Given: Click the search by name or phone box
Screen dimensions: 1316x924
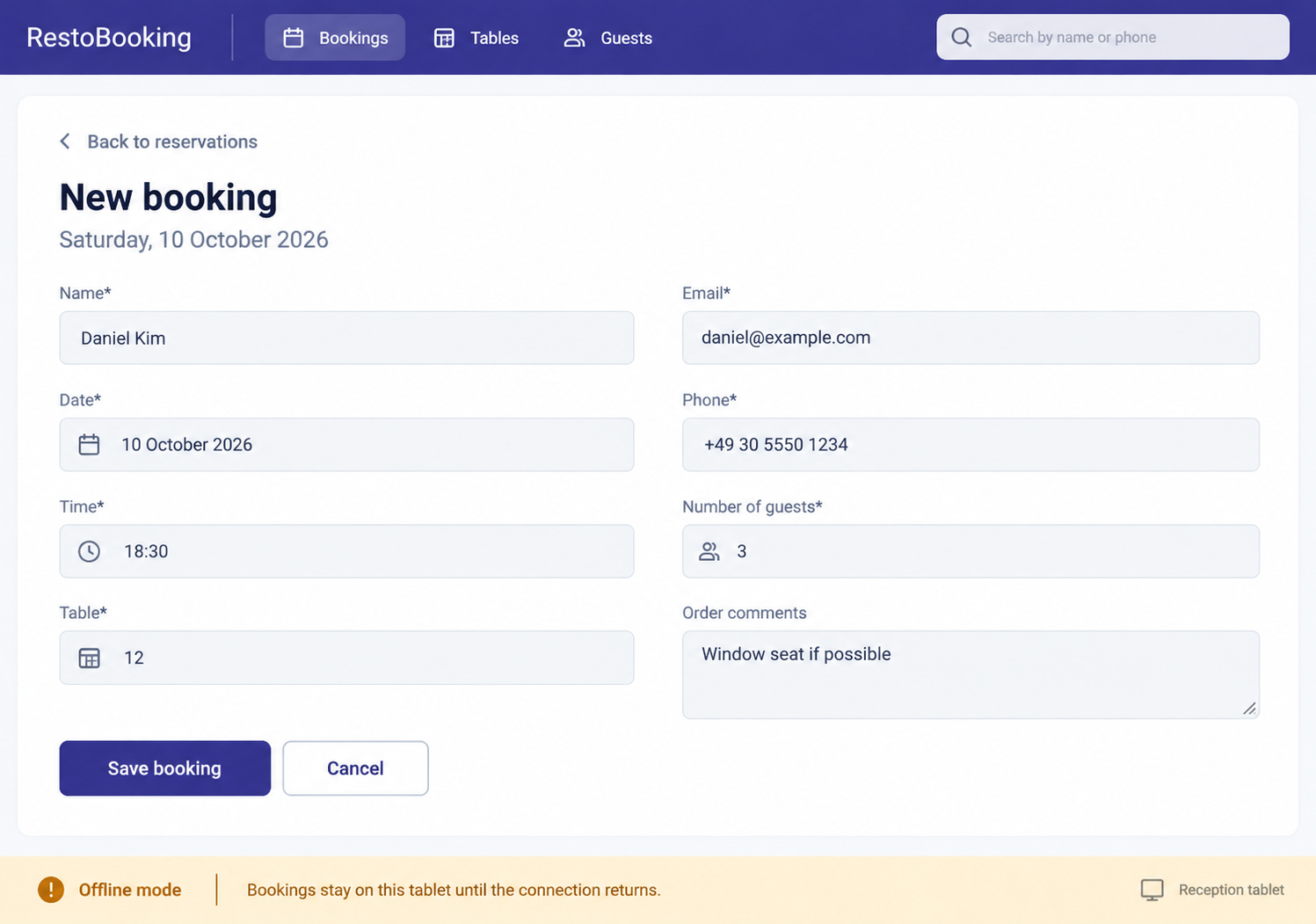Looking at the screenshot, I should (1113, 37).
